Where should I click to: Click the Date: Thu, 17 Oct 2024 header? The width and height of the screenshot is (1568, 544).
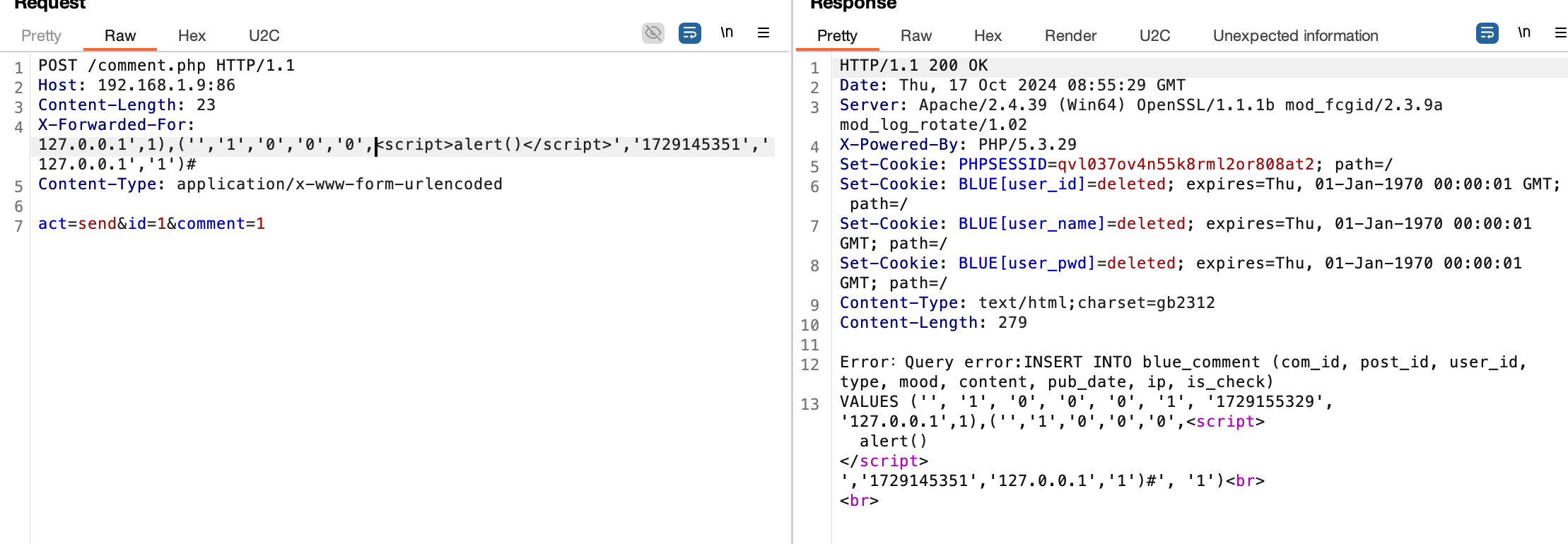[x=1012, y=85]
